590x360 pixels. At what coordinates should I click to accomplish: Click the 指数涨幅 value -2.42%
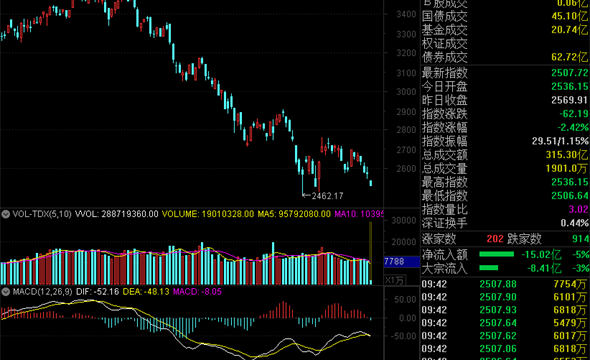tap(573, 128)
